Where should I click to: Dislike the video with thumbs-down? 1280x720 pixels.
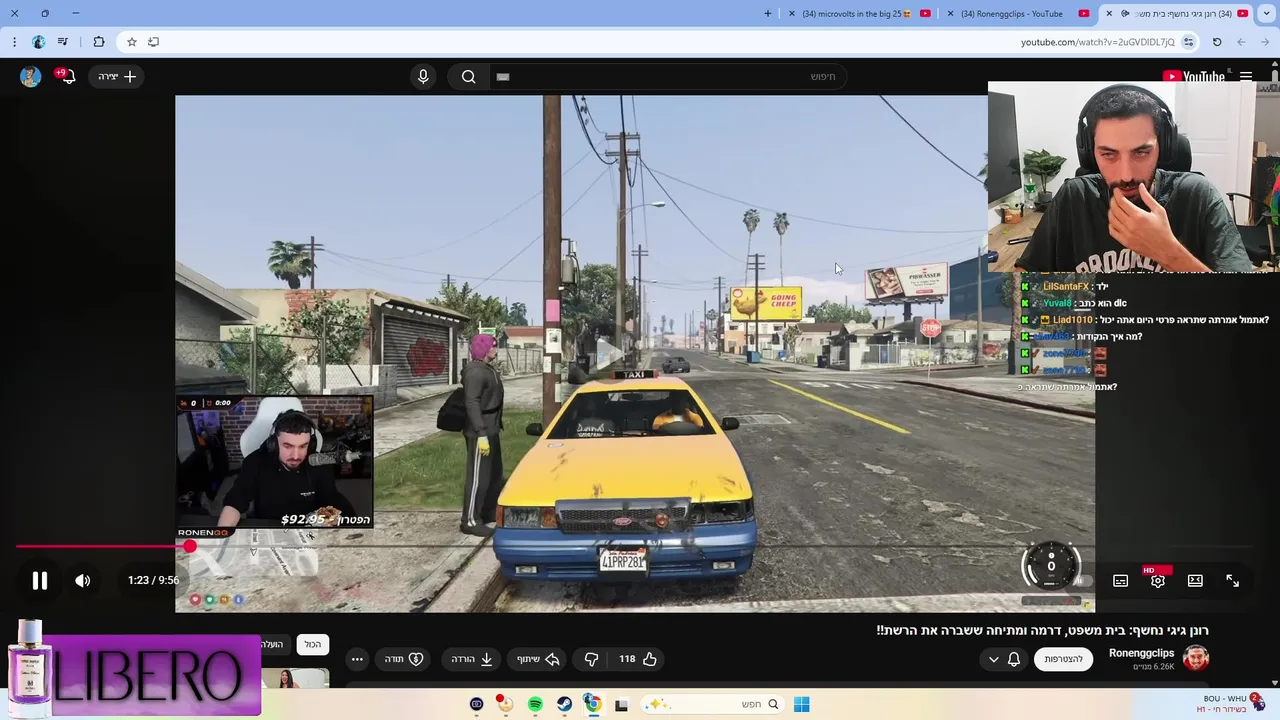pos(591,659)
